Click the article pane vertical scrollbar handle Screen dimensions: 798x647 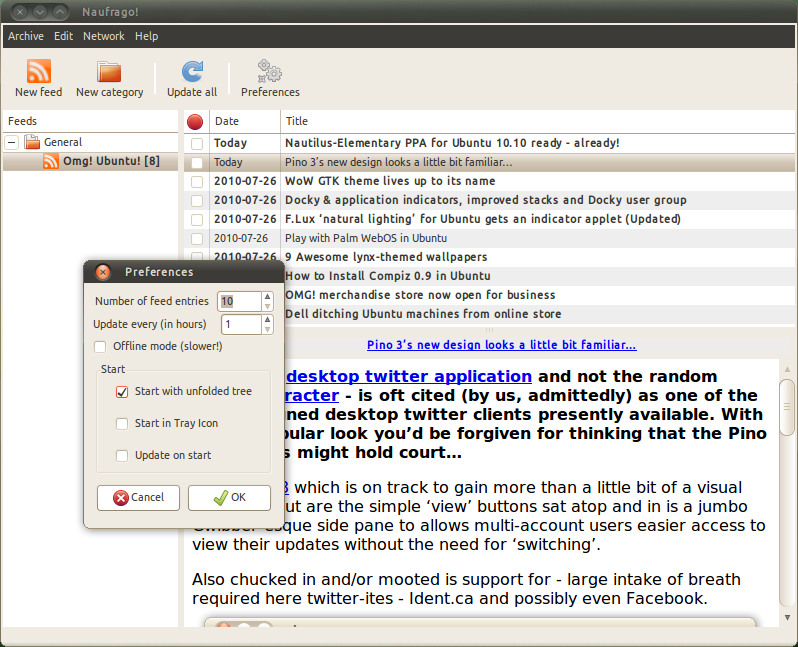[x=787, y=407]
